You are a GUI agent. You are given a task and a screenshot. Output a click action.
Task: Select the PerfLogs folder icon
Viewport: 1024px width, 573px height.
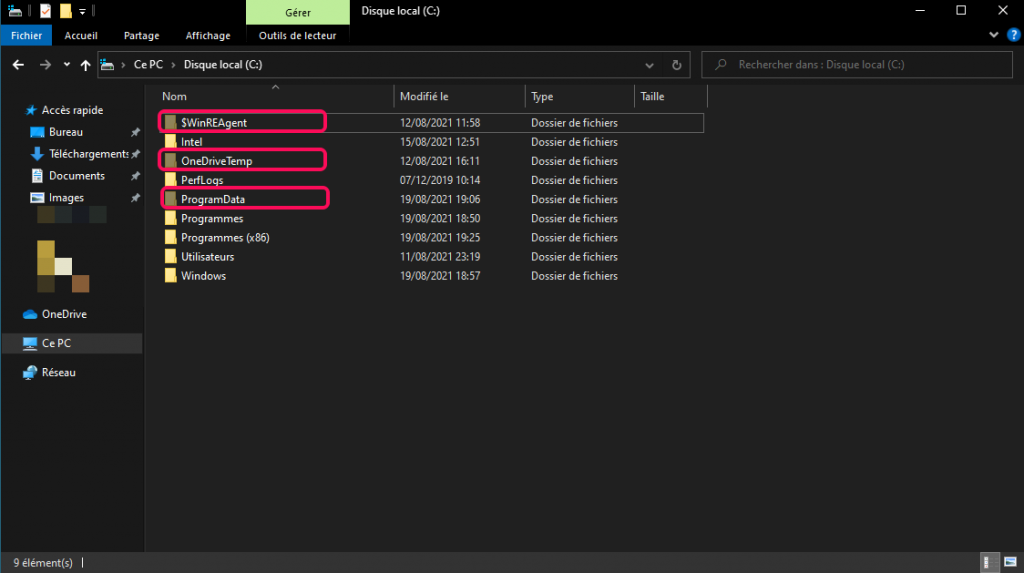coord(170,180)
